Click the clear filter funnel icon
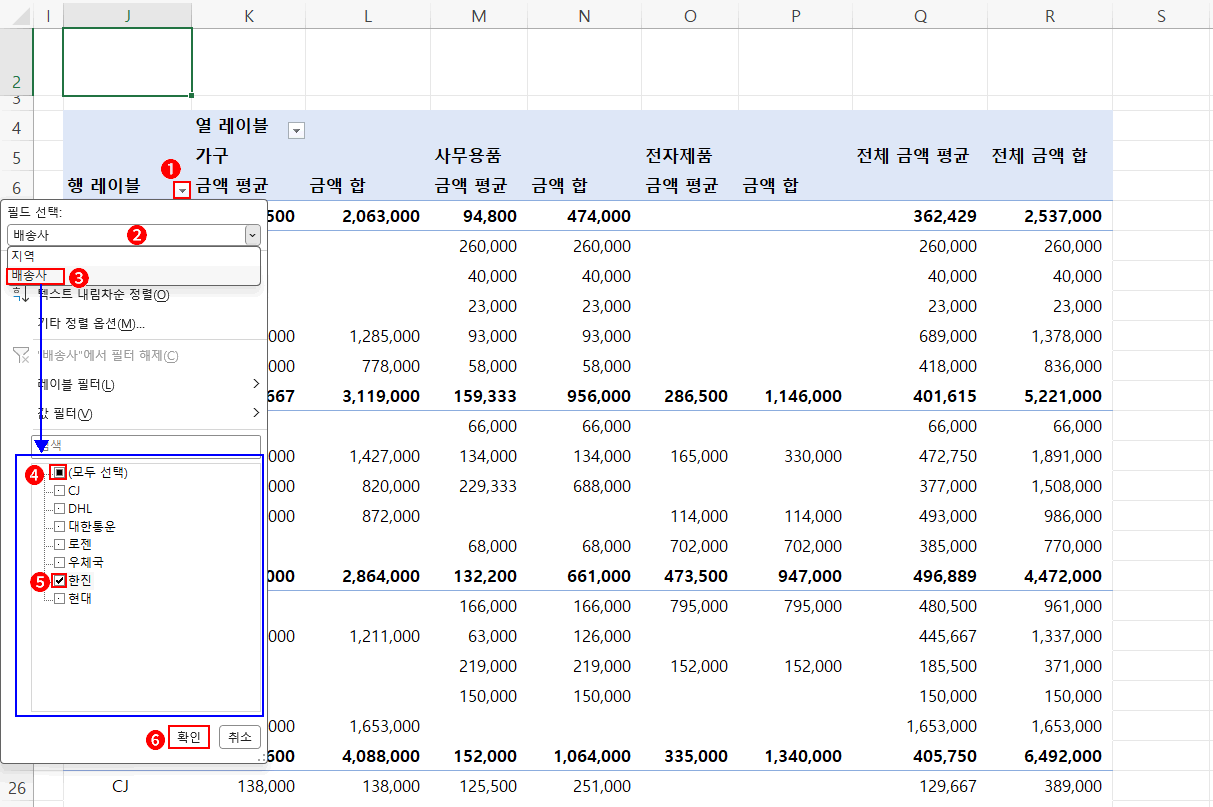 [21, 355]
